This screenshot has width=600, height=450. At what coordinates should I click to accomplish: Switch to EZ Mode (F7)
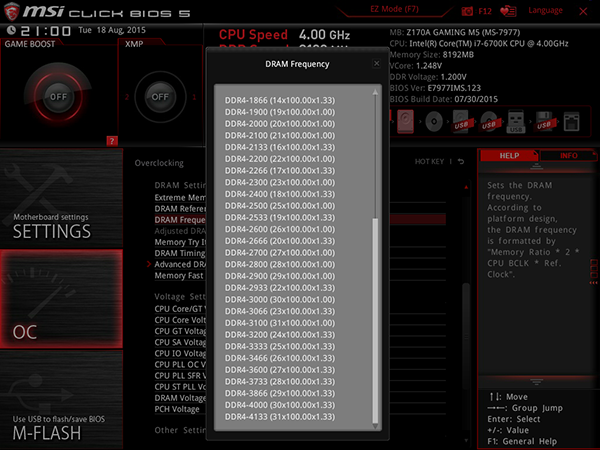pyautogui.click(x=394, y=9)
